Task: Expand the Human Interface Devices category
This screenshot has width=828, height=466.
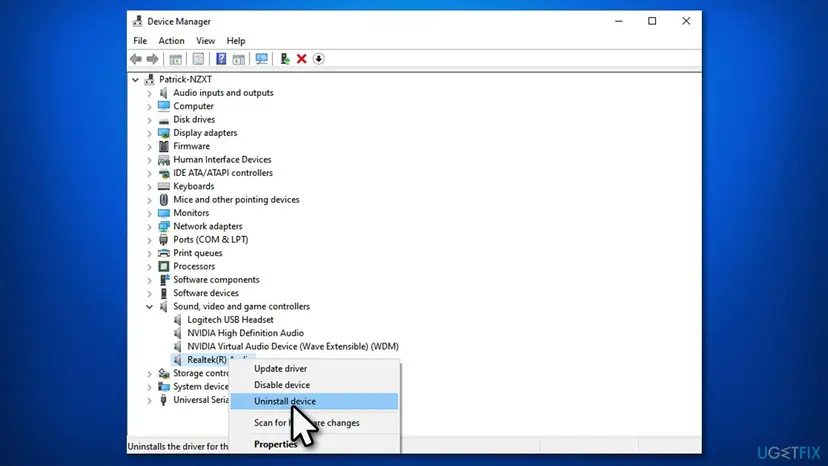Action: [149, 160]
